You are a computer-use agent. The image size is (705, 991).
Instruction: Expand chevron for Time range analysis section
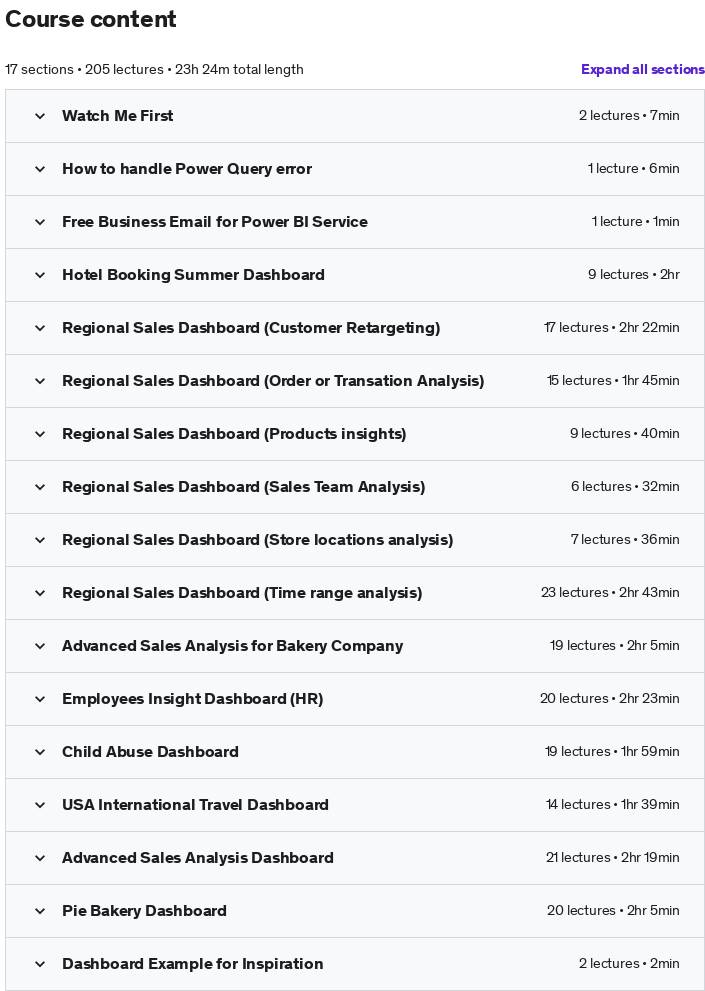(x=40, y=593)
